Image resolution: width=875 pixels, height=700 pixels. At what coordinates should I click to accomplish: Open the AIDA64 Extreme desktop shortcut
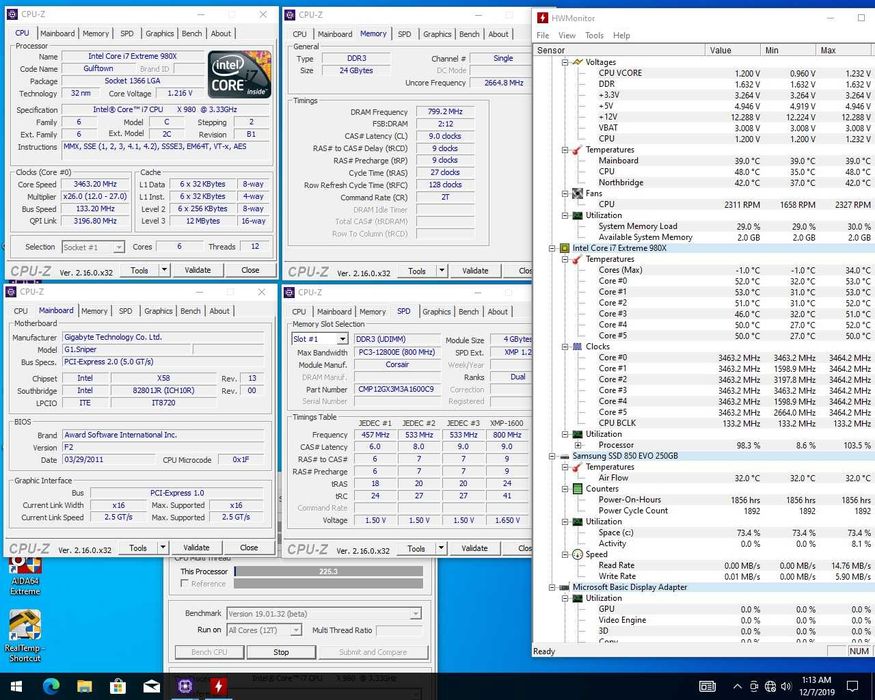[25, 575]
